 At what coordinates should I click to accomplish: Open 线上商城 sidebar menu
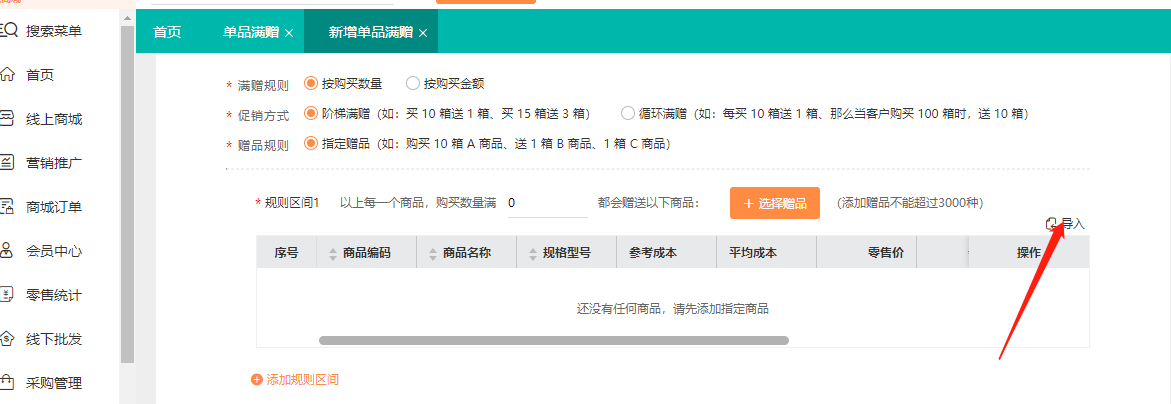click(x=54, y=119)
